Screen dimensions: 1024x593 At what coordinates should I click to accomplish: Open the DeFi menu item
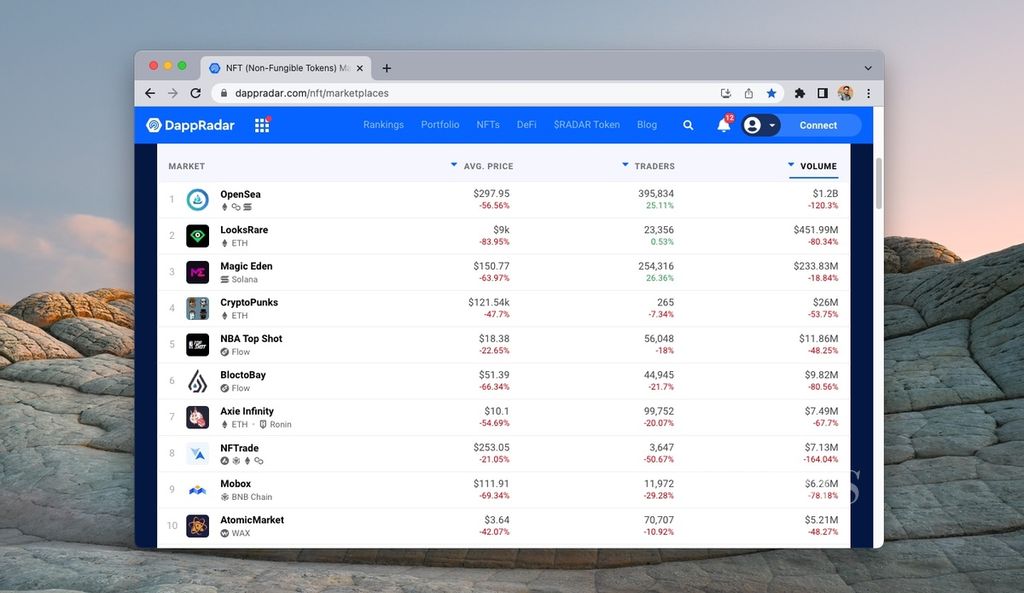click(526, 125)
